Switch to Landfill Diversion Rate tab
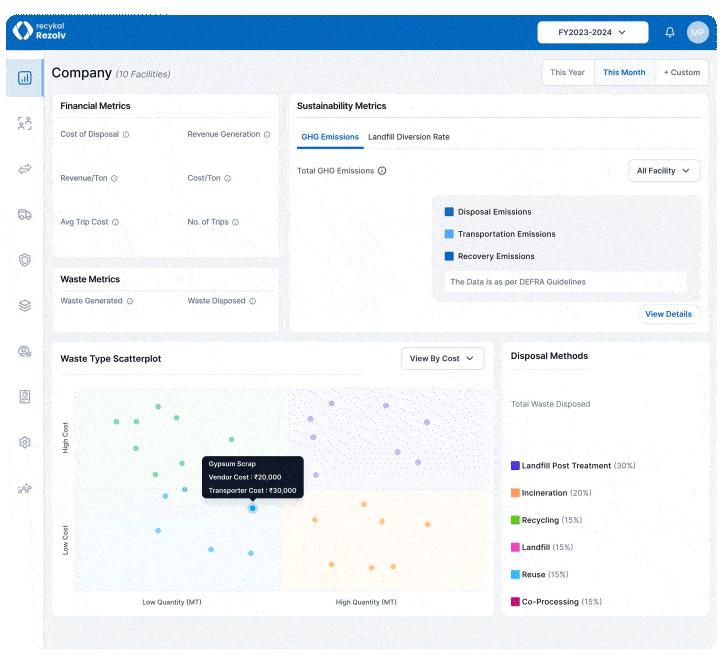 tap(408, 137)
